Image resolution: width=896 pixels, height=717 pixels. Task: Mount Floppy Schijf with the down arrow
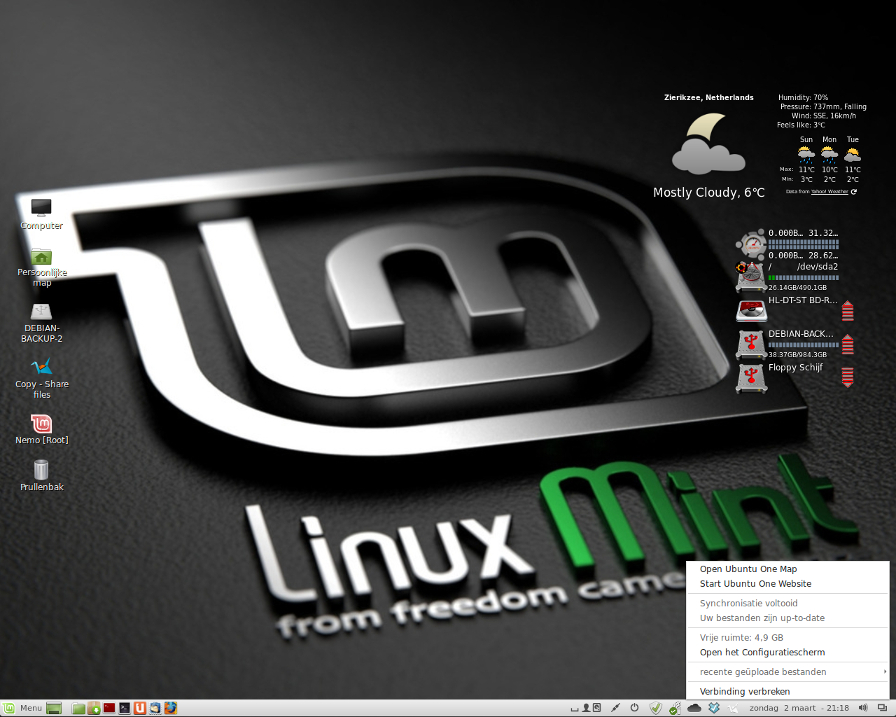(x=847, y=378)
